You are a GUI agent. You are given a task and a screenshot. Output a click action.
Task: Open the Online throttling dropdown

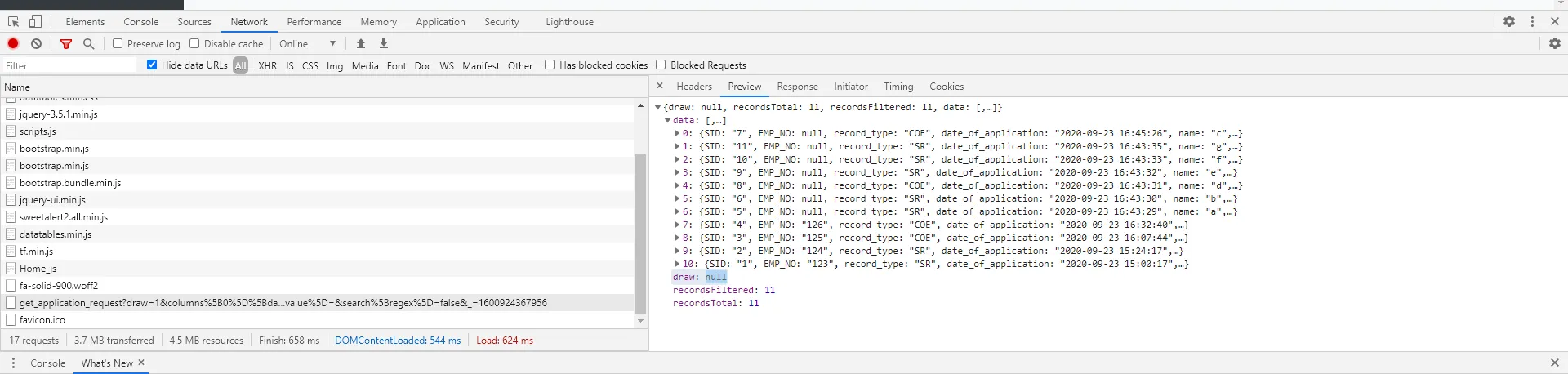point(308,43)
